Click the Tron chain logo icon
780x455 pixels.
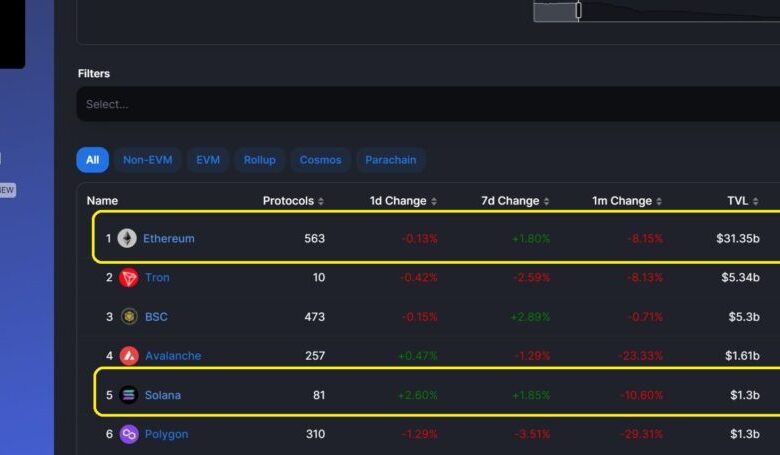point(128,277)
